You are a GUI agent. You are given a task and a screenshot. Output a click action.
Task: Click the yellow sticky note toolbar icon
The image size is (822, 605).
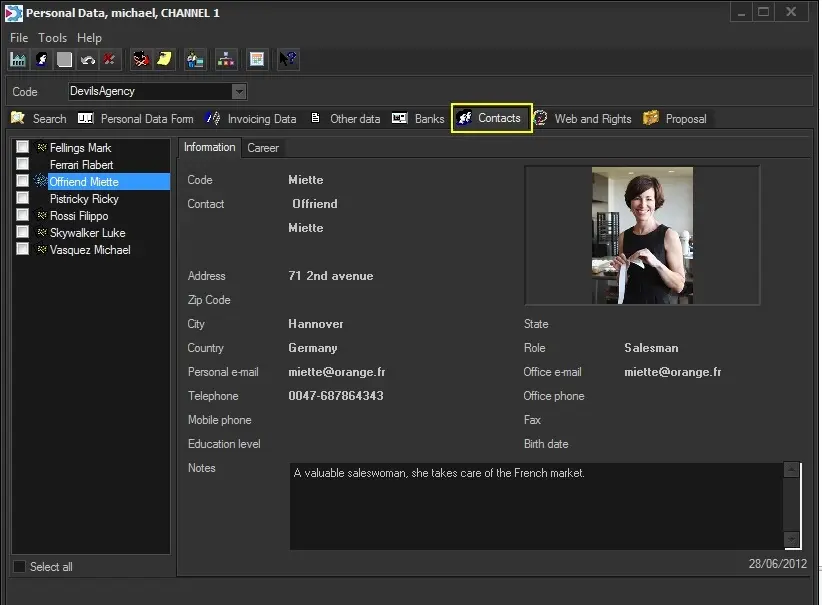pos(164,60)
